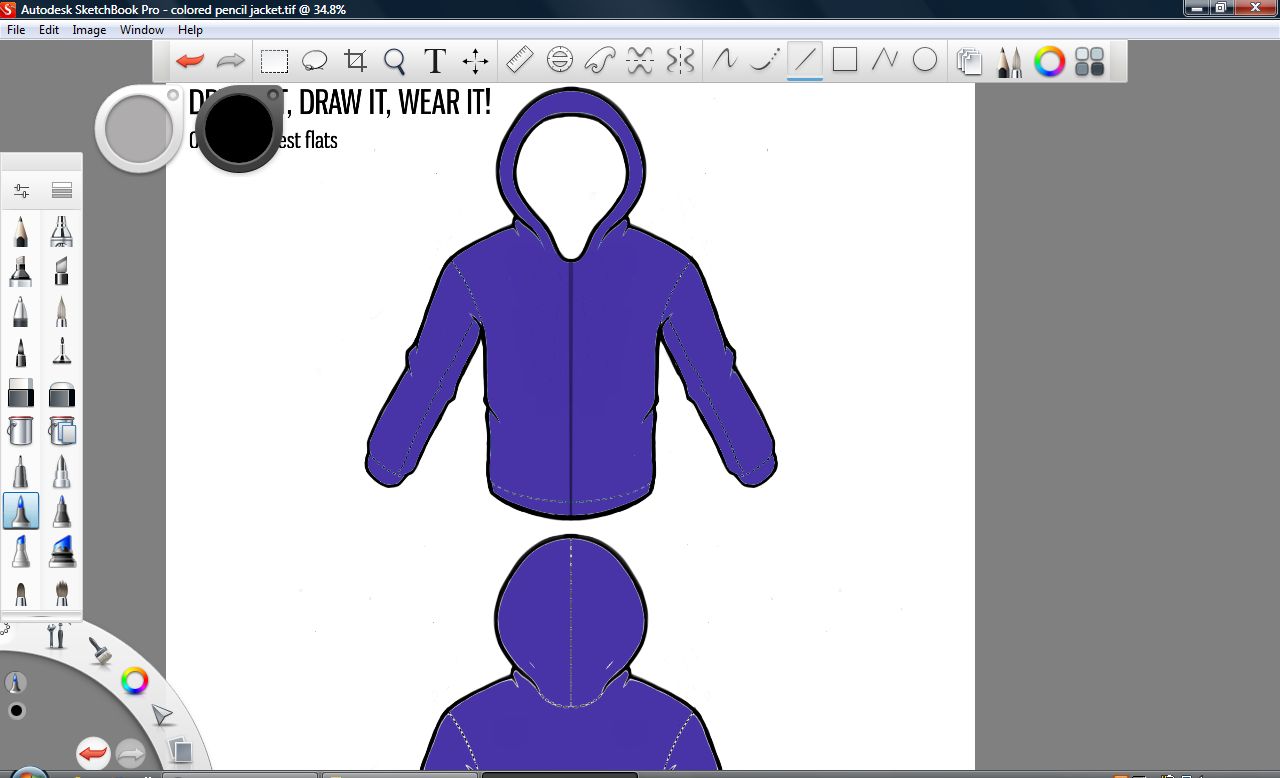Screen dimensions: 1280x778
Task: Open the brush library icon in palette
Action: click(62, 190)
